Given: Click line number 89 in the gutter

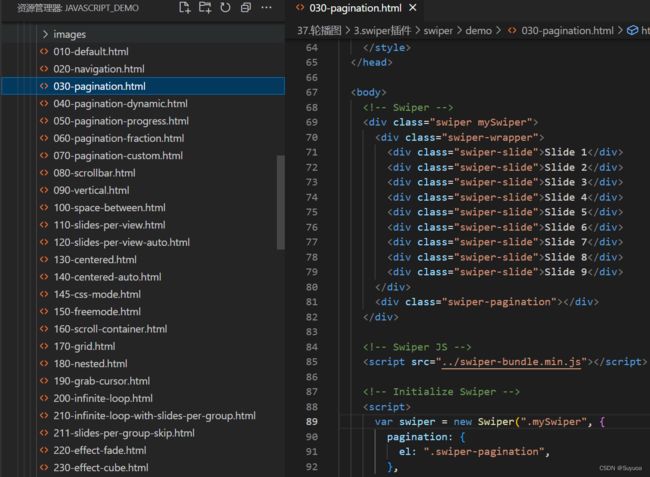Looking at the screenshot, I should pyautogui.click(x=312, y=422).
